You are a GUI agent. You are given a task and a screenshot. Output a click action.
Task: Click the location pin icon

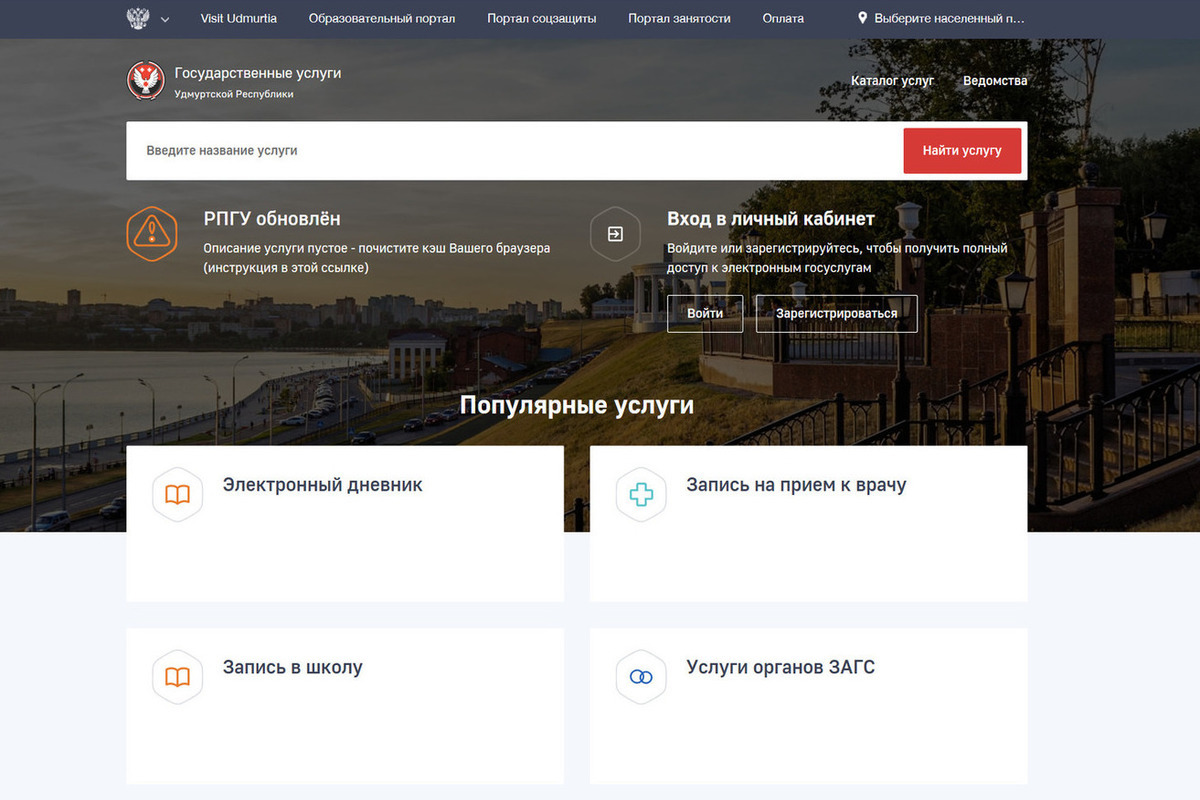click(863, 18)
